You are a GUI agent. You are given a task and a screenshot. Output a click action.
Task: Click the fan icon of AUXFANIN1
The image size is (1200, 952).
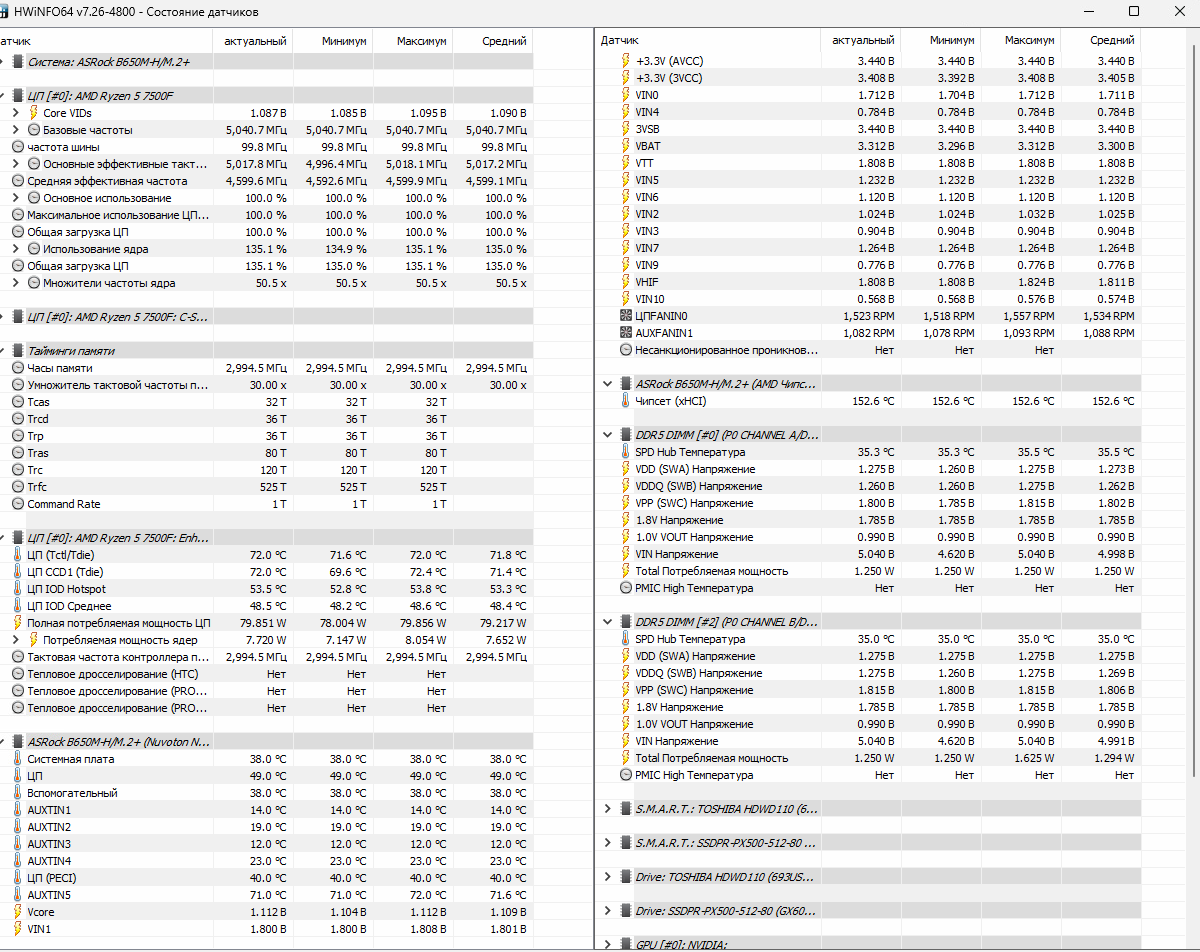(x=626, y=333)
